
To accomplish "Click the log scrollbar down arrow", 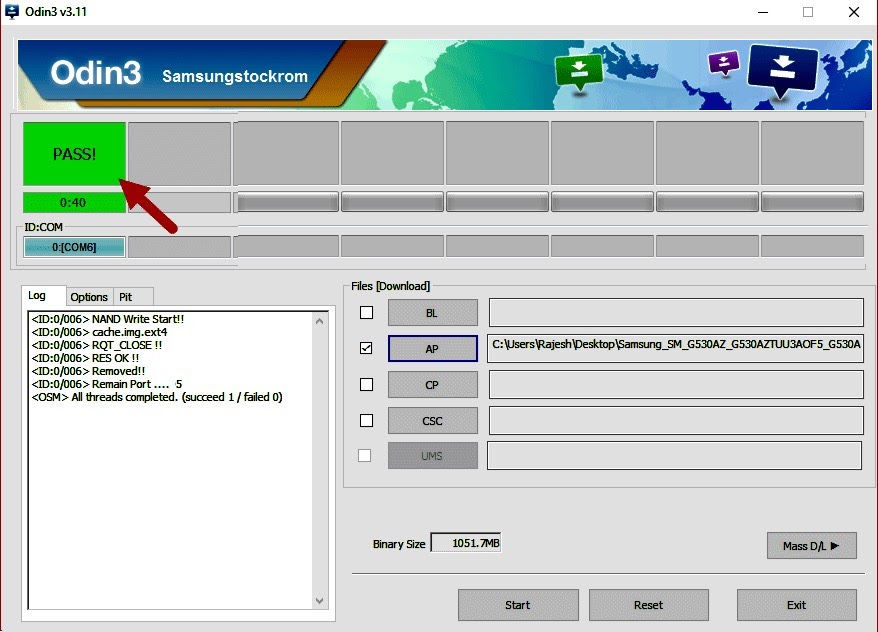I will (320, 601).
